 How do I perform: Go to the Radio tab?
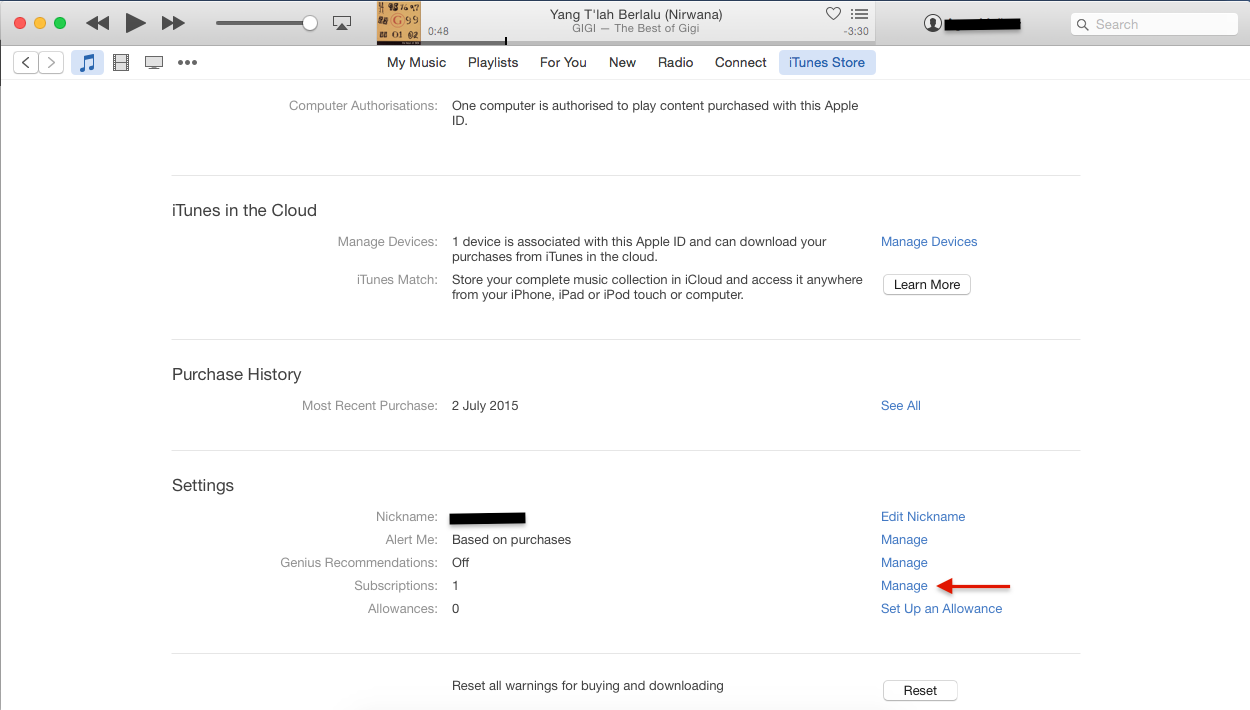click(676, 62)
